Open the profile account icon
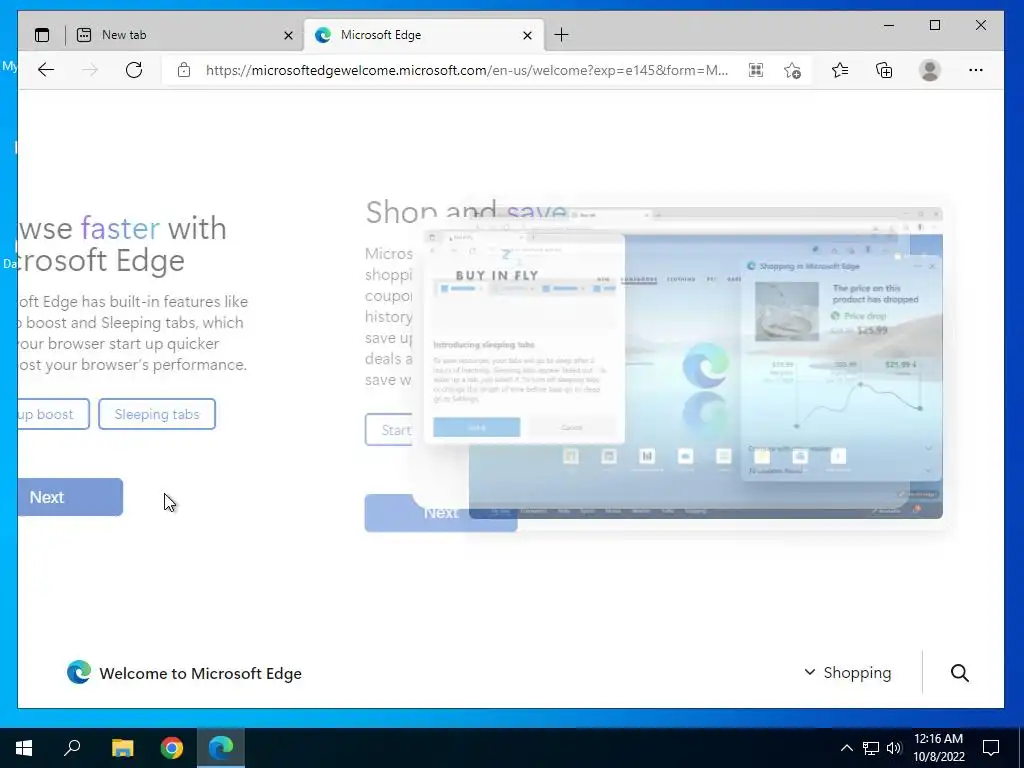1024x768 pixels. pyautogui.click(x=929, y=70)
